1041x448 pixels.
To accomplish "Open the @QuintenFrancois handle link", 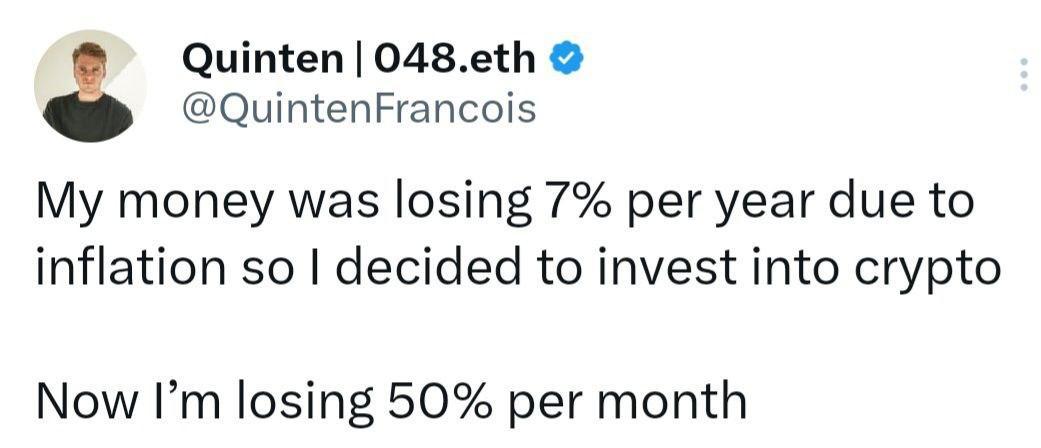I will (358, 108).
